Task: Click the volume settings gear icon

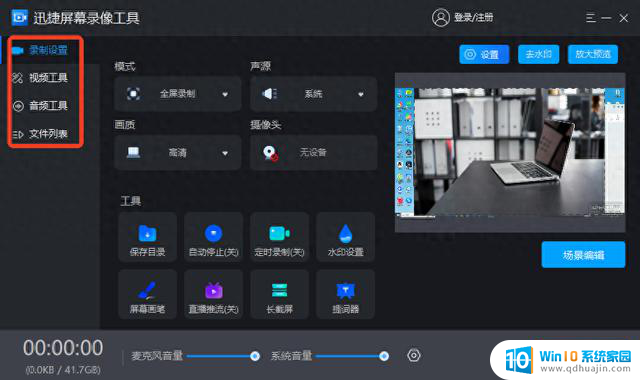Action: pyautogui.click(x=413, y=356)
